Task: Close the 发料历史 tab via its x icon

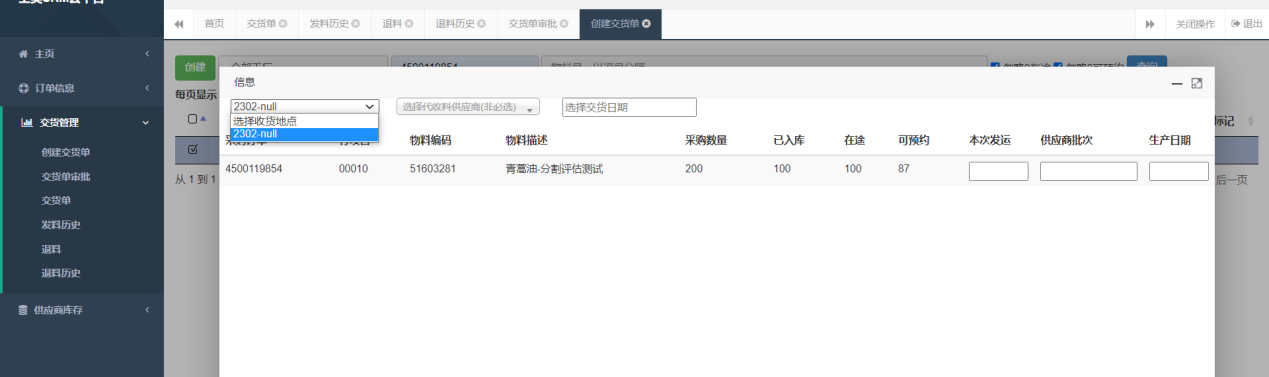Action: [x=355, y=23]
